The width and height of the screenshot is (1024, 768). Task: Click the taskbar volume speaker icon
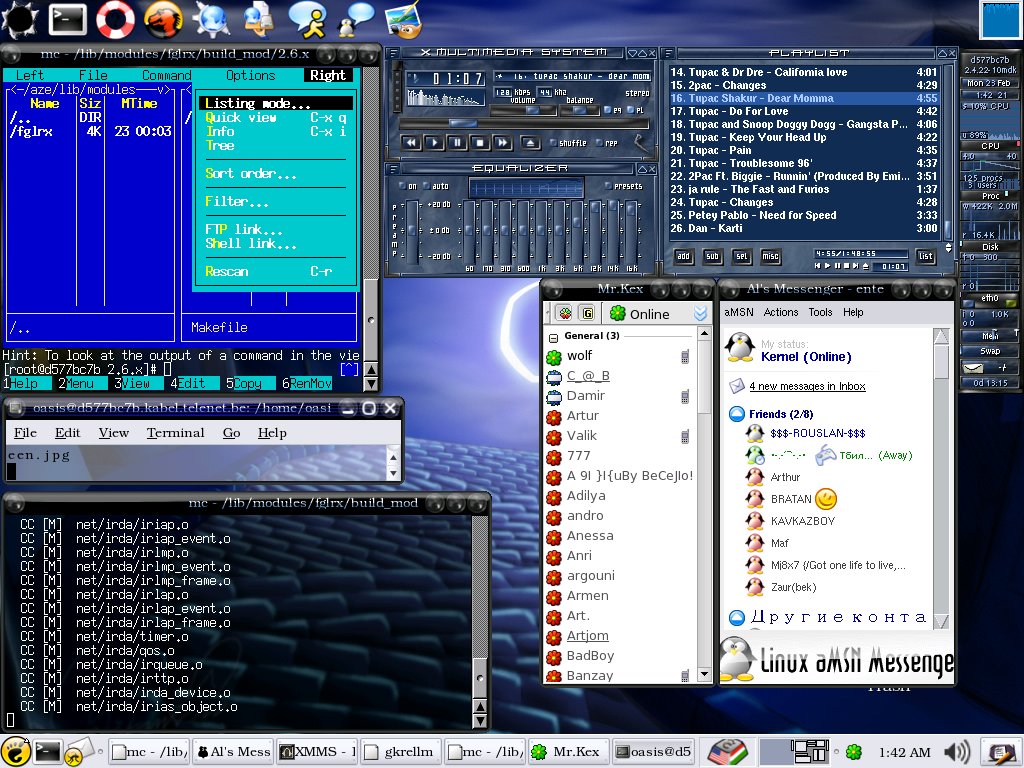pyautogui.click(x=957, y=752)
